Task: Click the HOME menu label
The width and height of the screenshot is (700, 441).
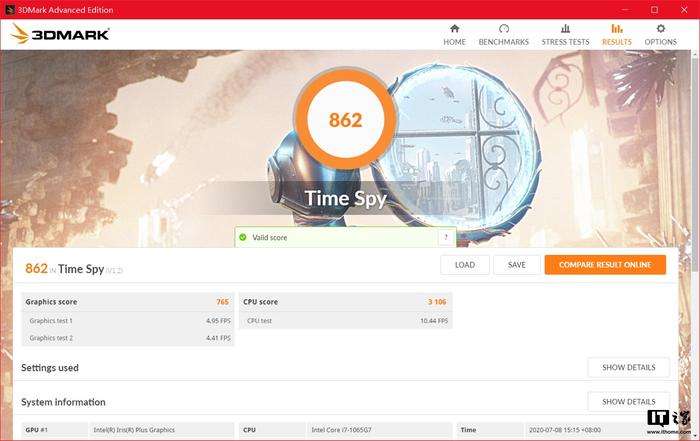Action: click(x=454, y=42)
